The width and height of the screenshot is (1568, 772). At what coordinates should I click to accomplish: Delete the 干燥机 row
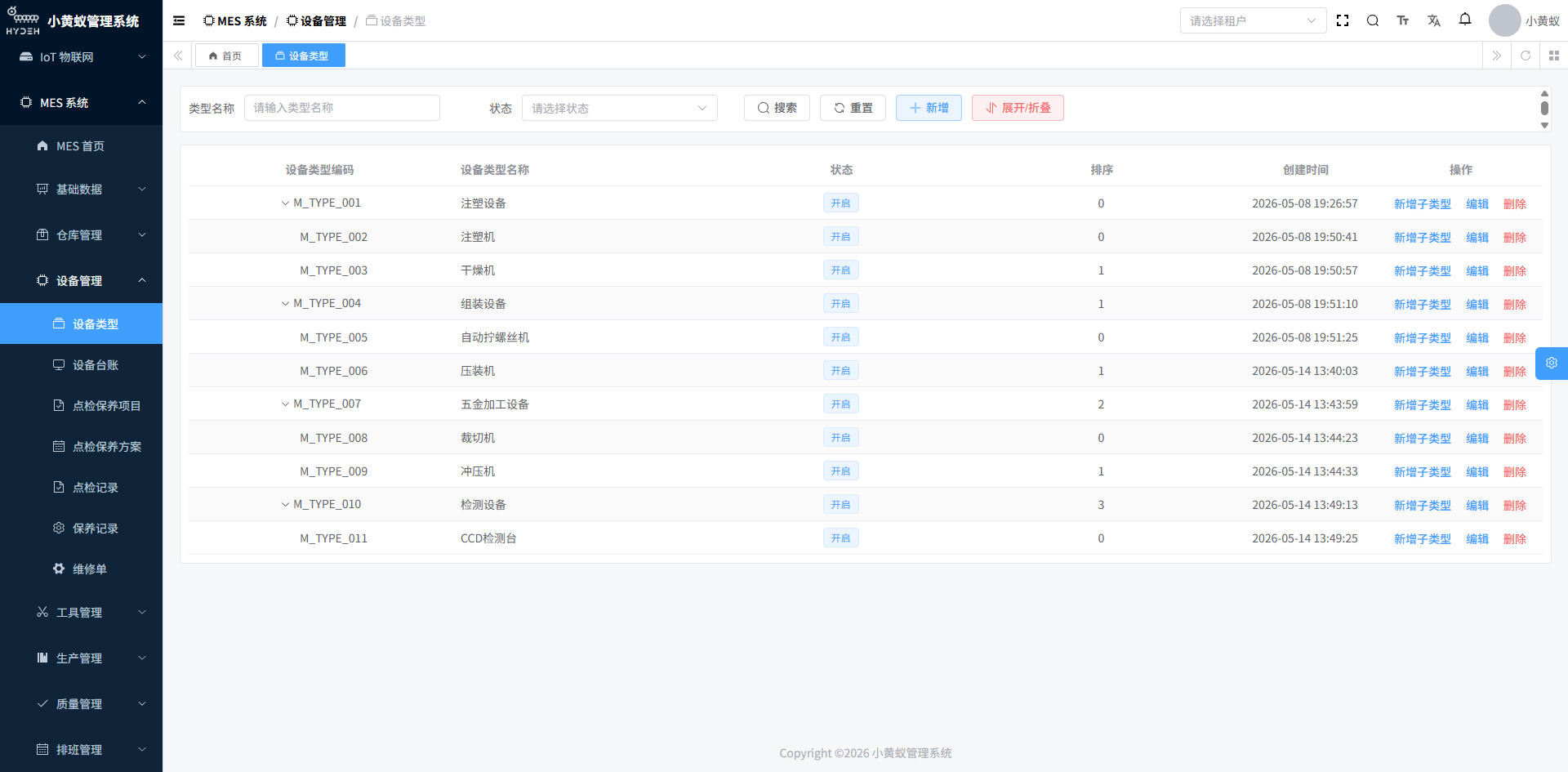(1515, 271)
